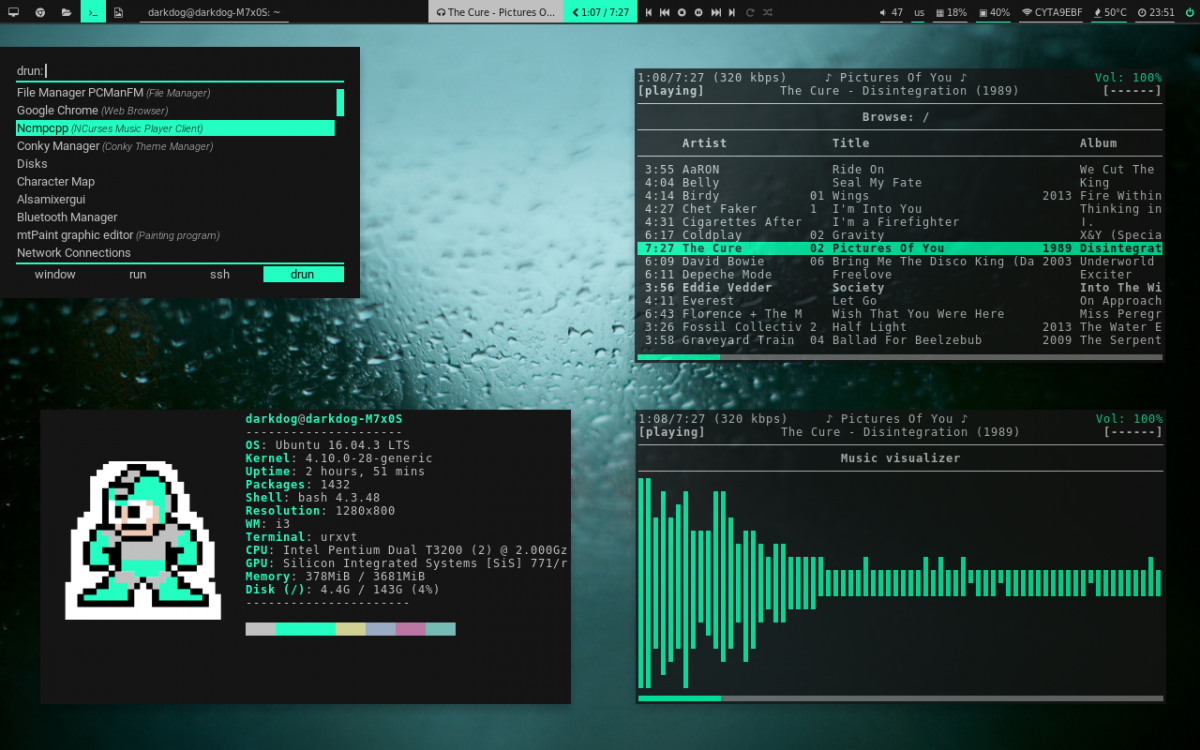The image size is (1200, 750).
Task: Switch to the Chrome browser workspace icon
Action: coord(40,12)
